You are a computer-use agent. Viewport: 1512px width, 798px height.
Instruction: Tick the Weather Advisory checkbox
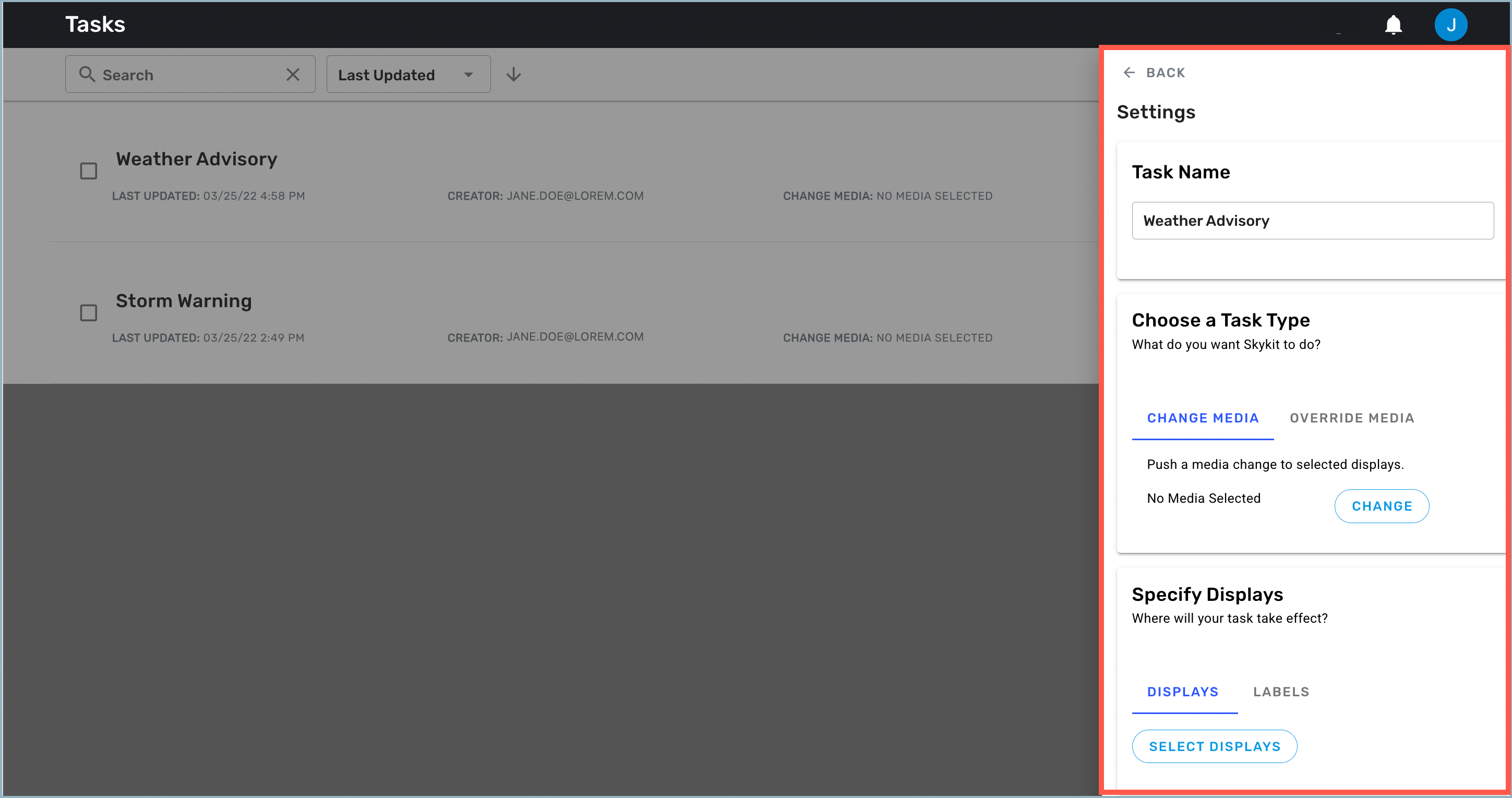tap(89, 171)
